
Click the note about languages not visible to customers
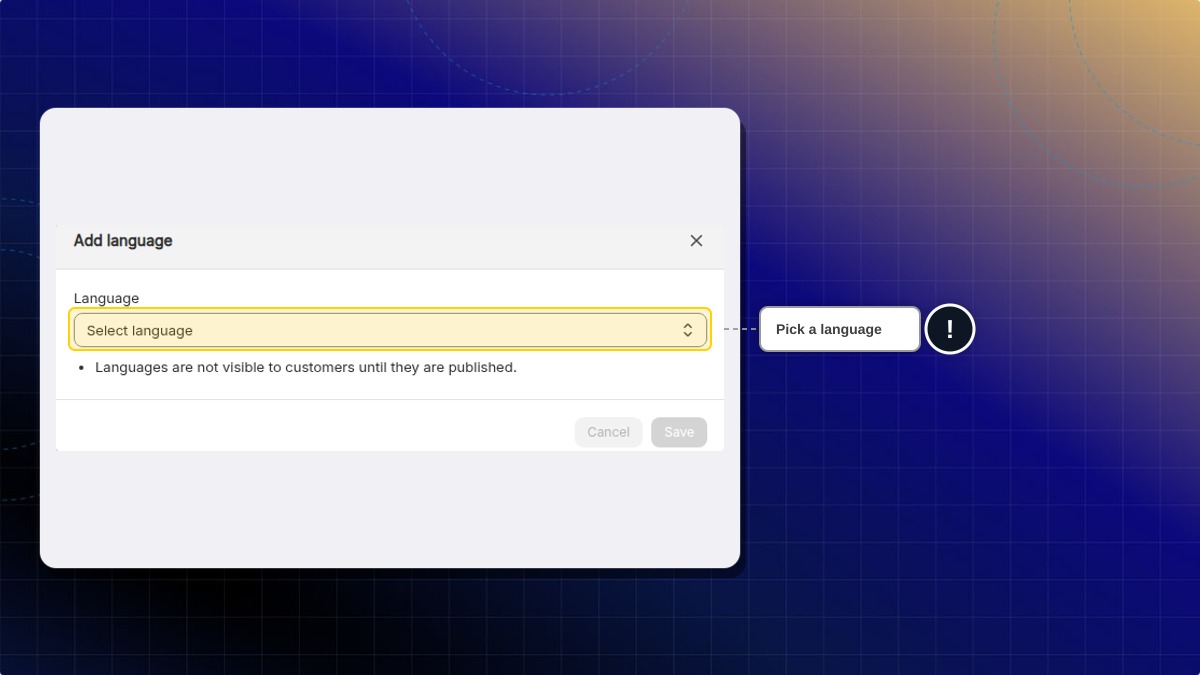pyautogui.click(x=306, y=367)
